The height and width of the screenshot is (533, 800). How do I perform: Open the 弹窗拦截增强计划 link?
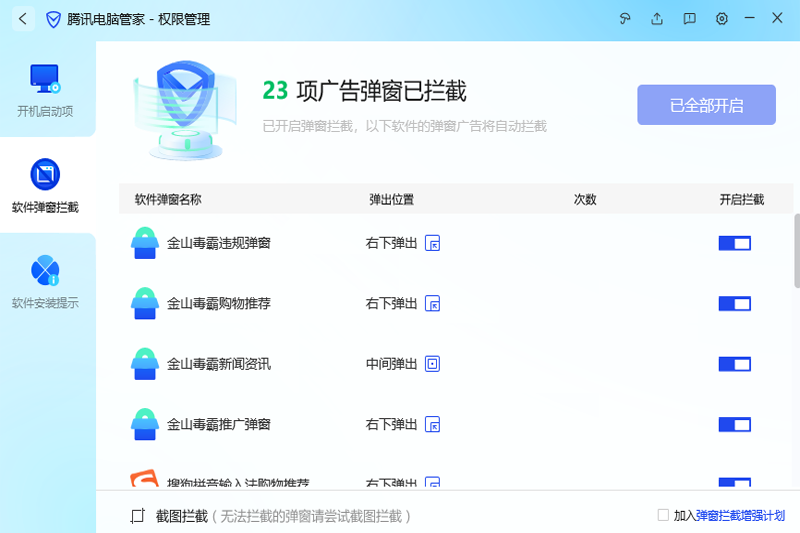point(740,516)
